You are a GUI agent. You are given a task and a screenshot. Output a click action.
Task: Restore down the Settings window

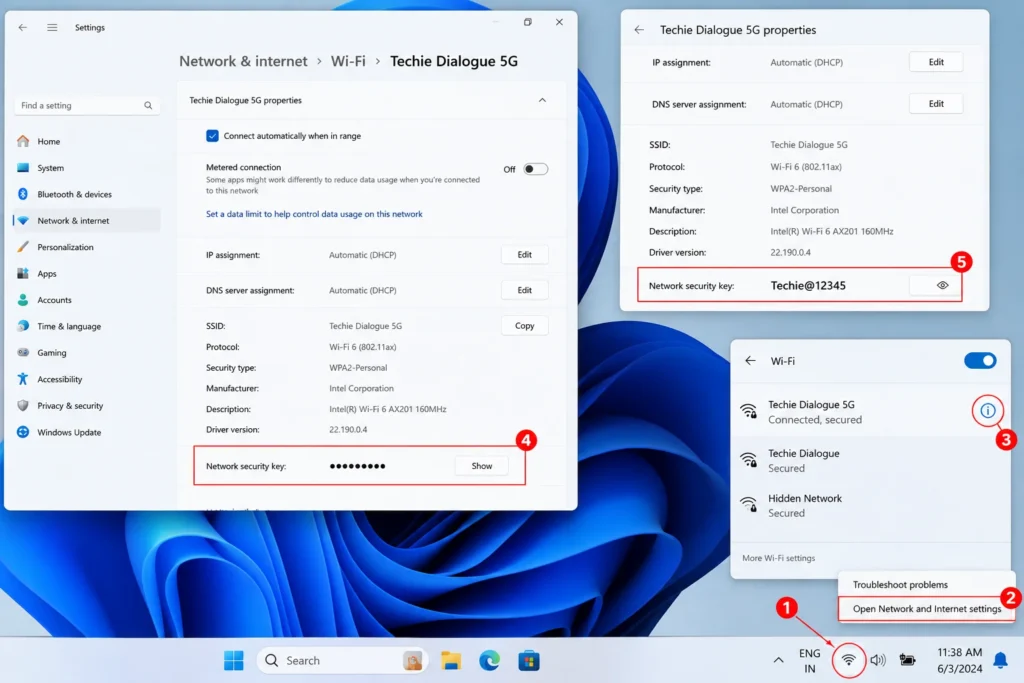coord(528,22)
